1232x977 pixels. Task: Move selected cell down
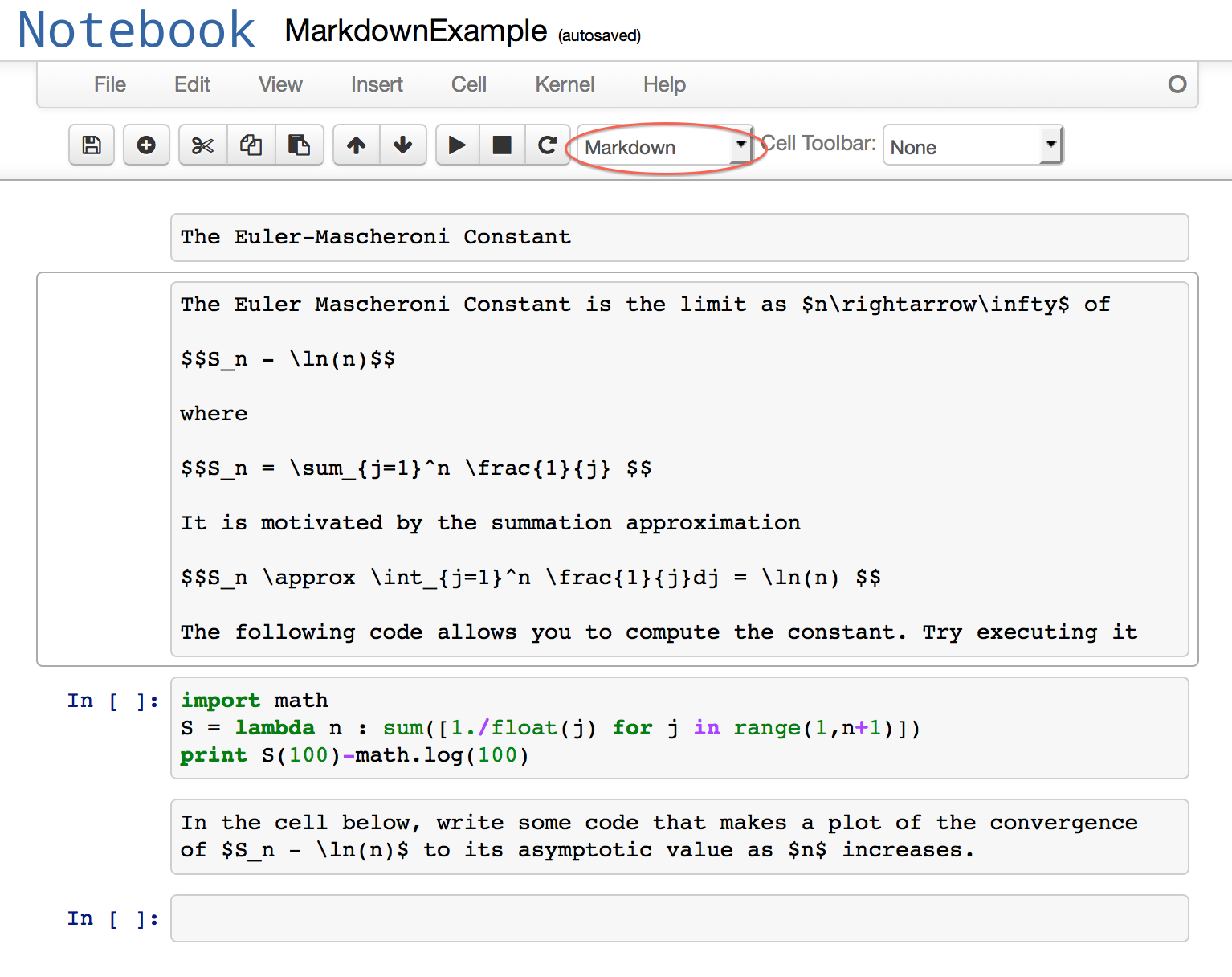(402, 145)
